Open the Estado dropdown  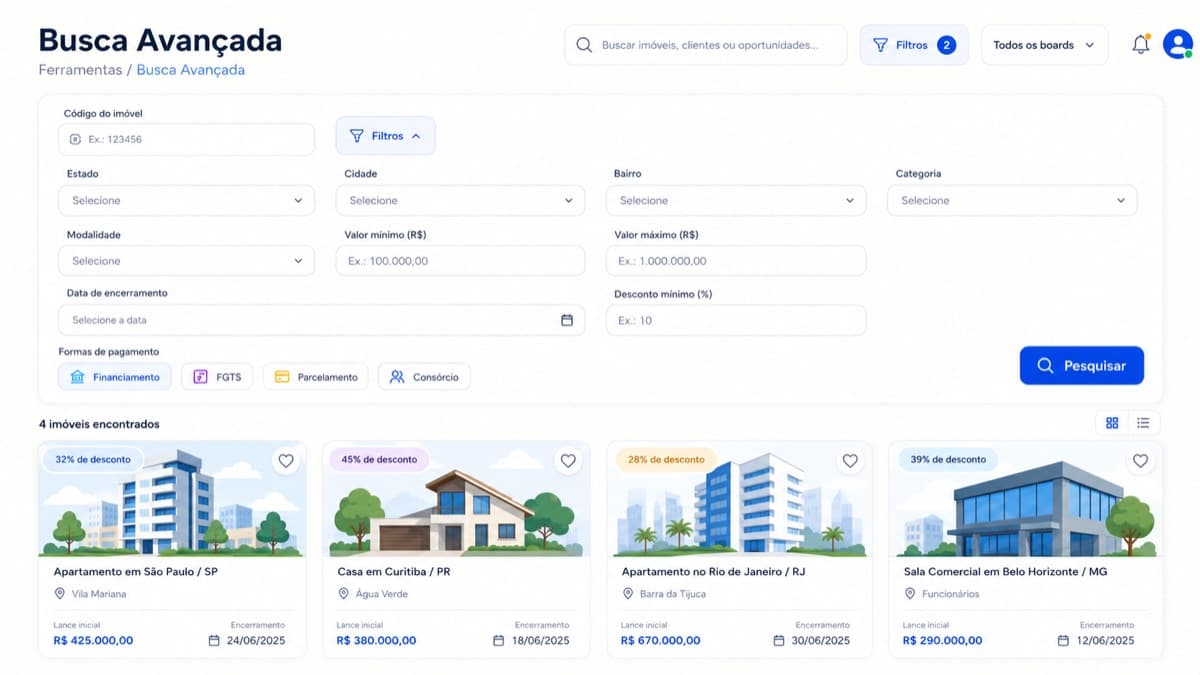pyautogui.click(x=186, y=200)
